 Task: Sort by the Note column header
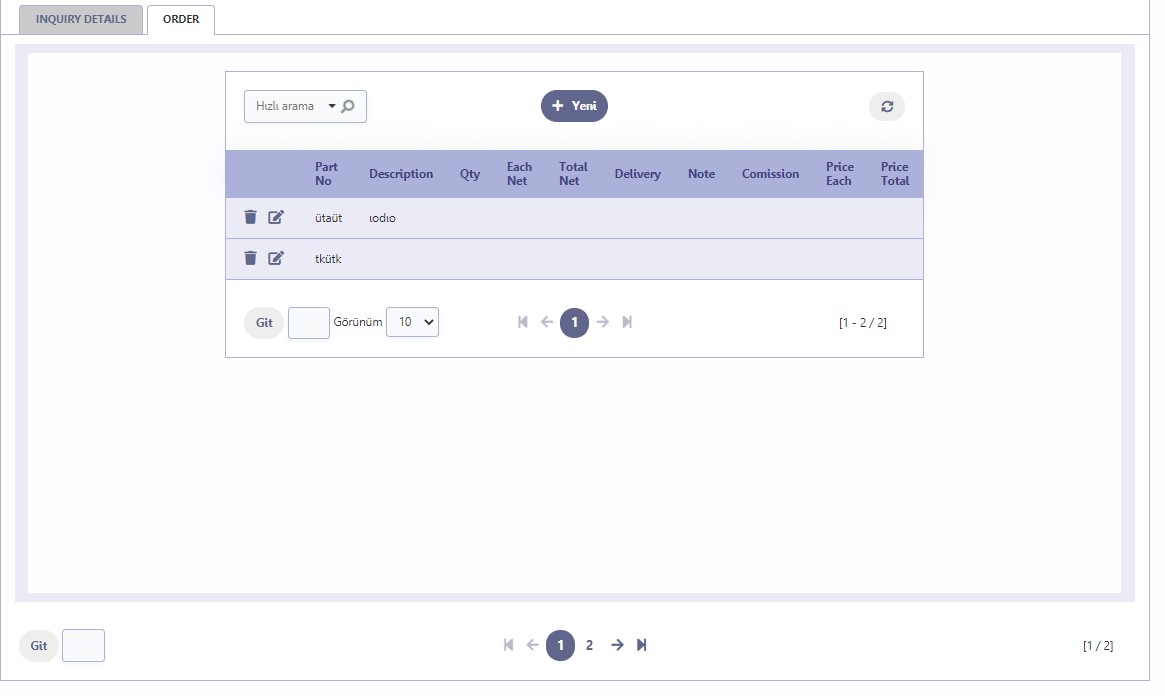point(701,174)
